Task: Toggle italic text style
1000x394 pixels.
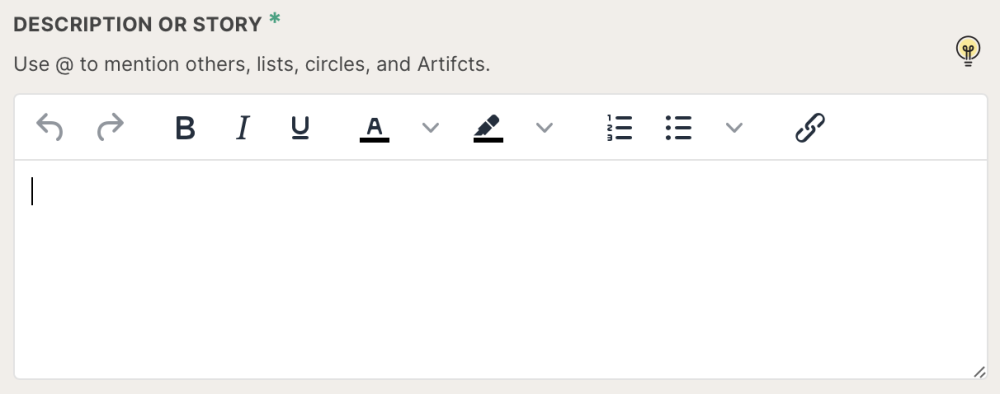Action: tap(242, 128)
